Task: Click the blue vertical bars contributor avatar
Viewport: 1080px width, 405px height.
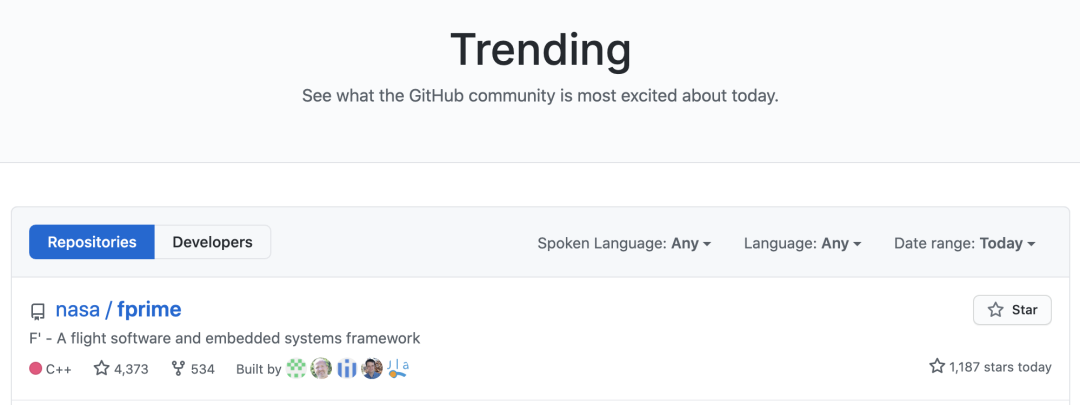Action: point(347,368)
